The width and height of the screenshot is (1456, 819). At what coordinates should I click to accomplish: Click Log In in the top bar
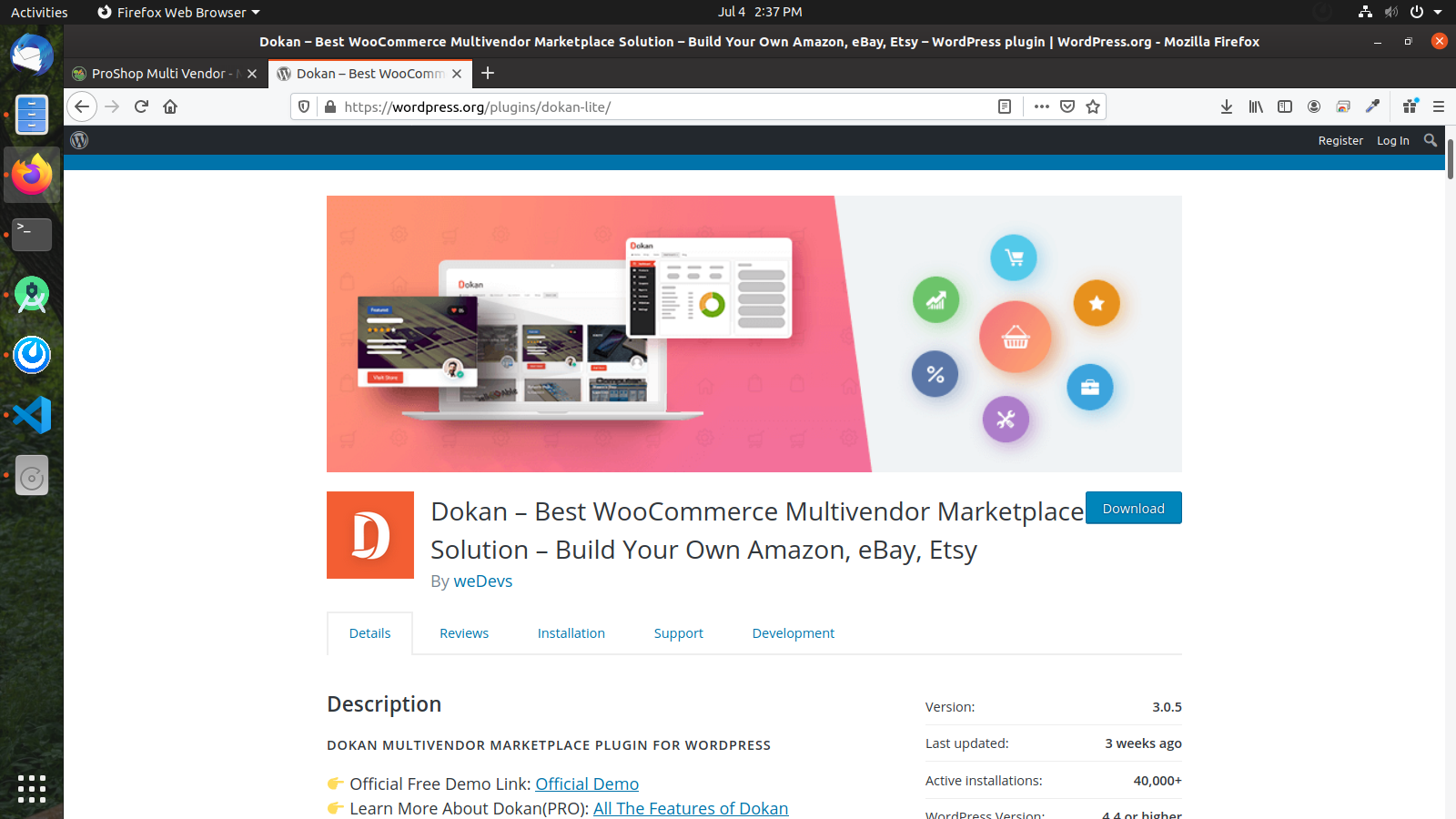tap(1392, 140)
